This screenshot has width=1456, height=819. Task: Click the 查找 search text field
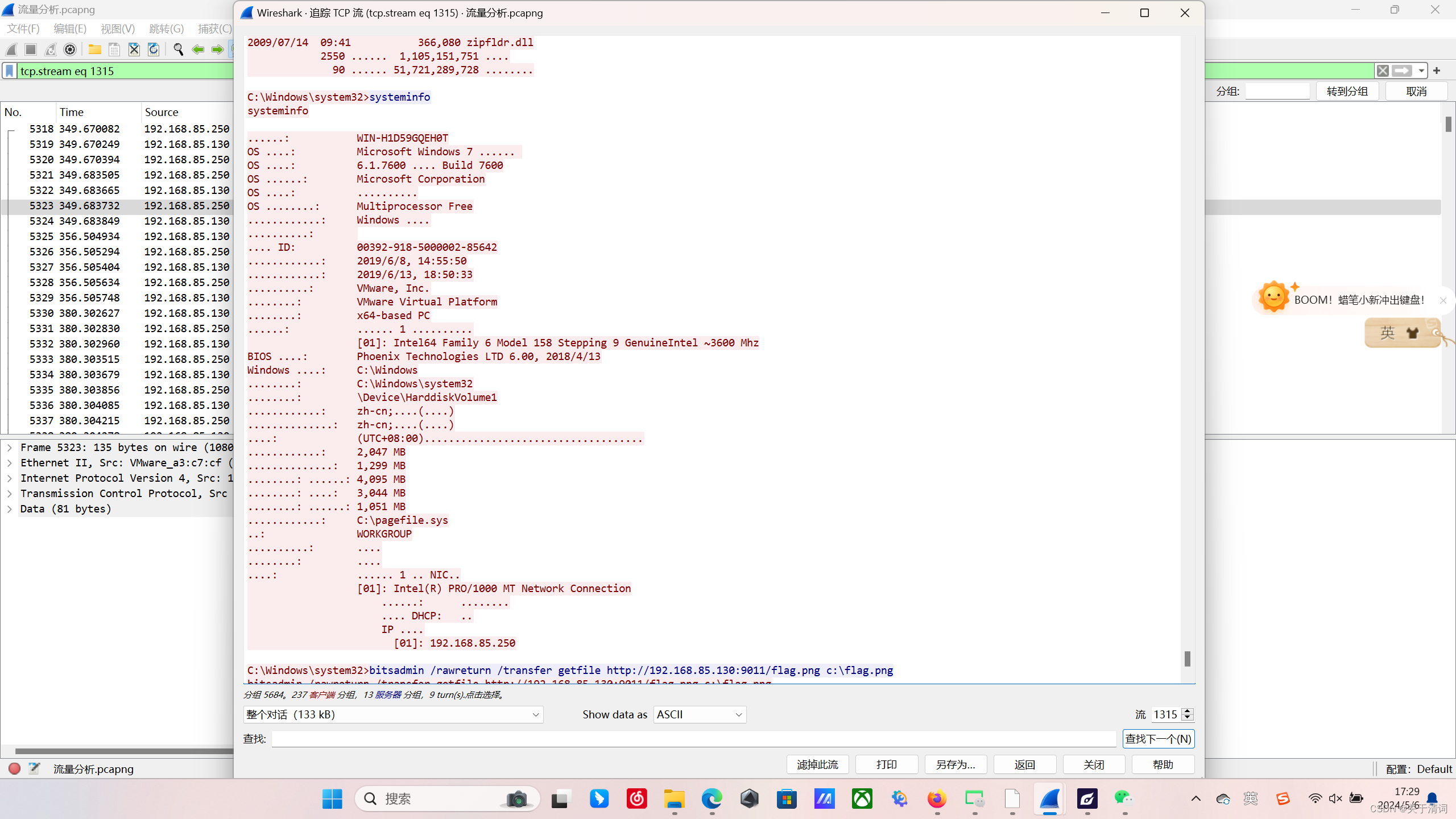tap(693, 739)
